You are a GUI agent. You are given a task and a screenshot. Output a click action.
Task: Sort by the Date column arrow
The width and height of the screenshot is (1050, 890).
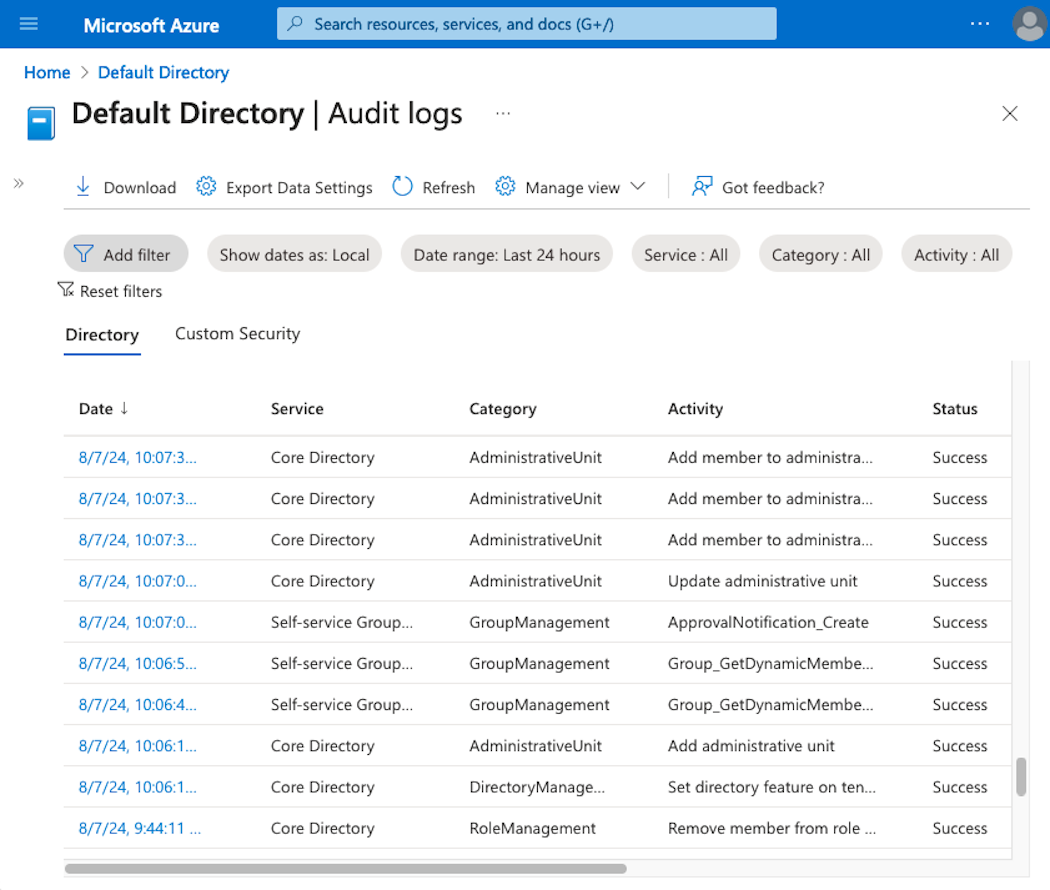(124, 409)
